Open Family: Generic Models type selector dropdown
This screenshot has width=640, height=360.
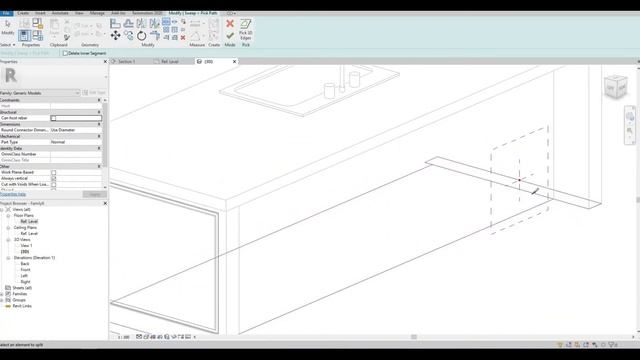pyautogui.click(x=40, y=93)
